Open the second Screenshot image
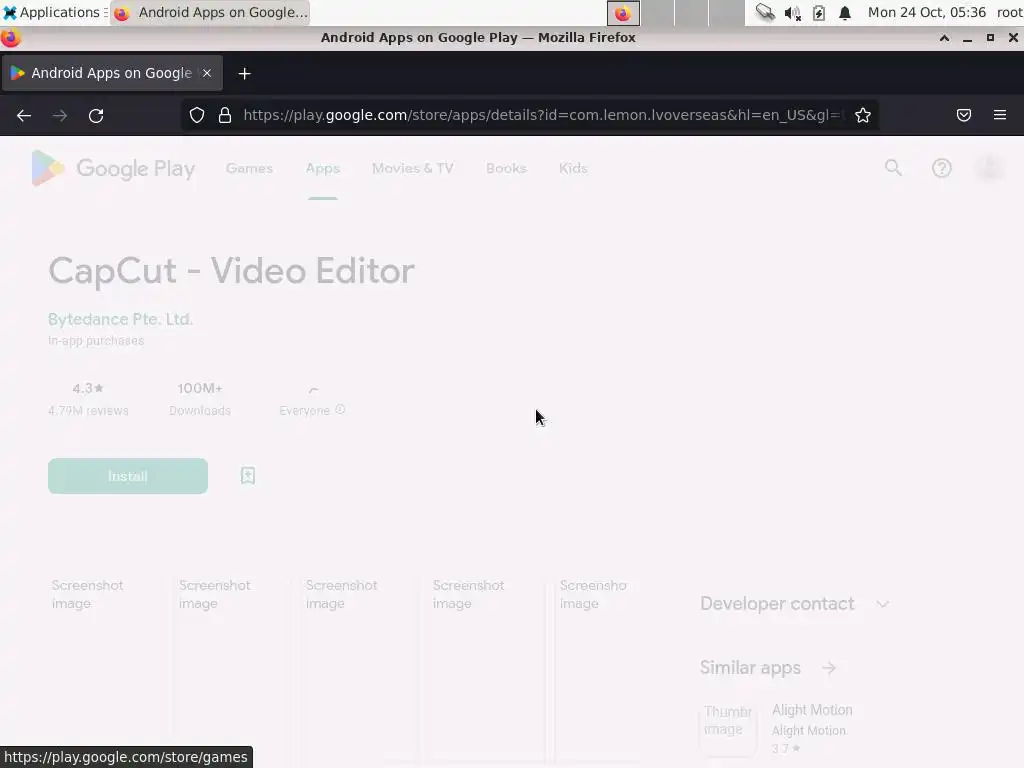The width and height of the screenshot is (1024, 768). (233, 673)
